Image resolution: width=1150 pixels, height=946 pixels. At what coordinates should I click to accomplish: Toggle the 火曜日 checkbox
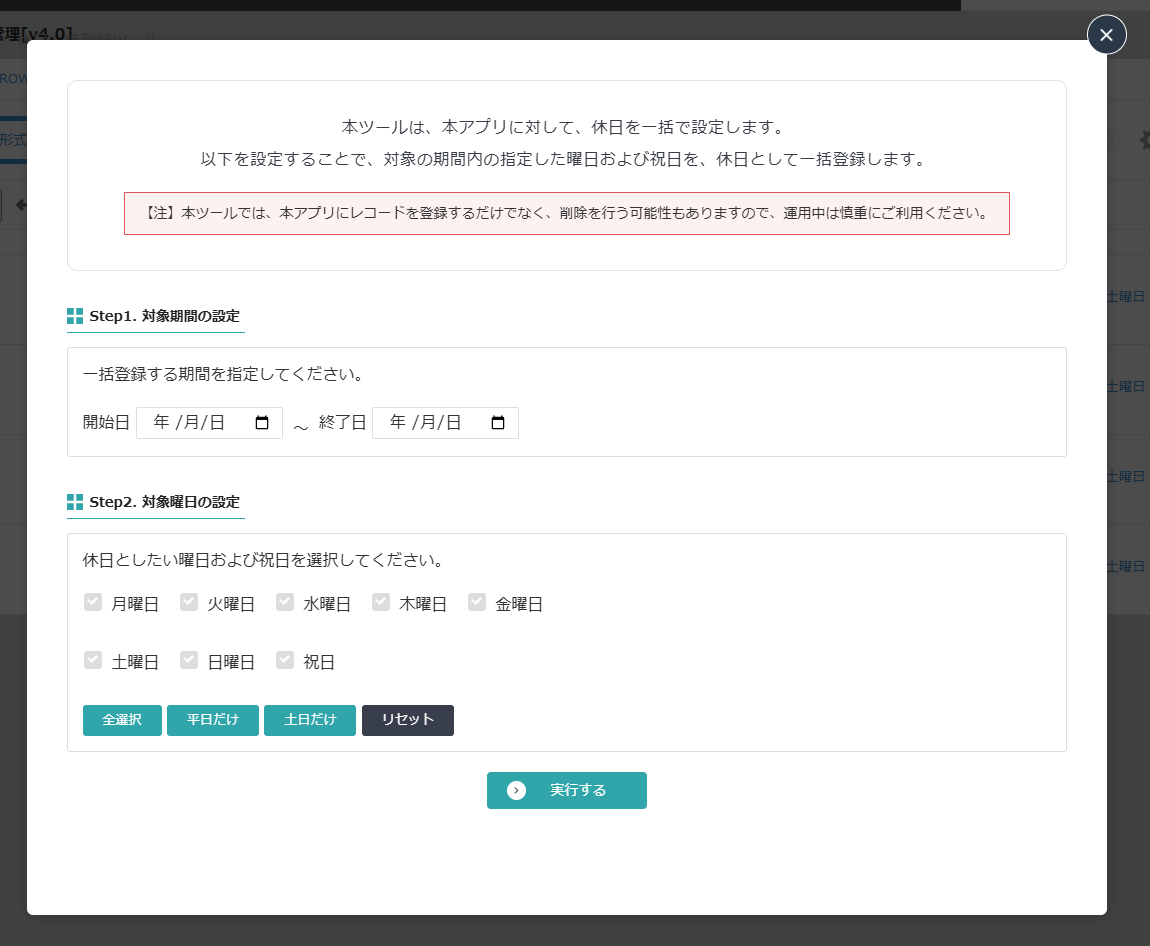(189, 602)
